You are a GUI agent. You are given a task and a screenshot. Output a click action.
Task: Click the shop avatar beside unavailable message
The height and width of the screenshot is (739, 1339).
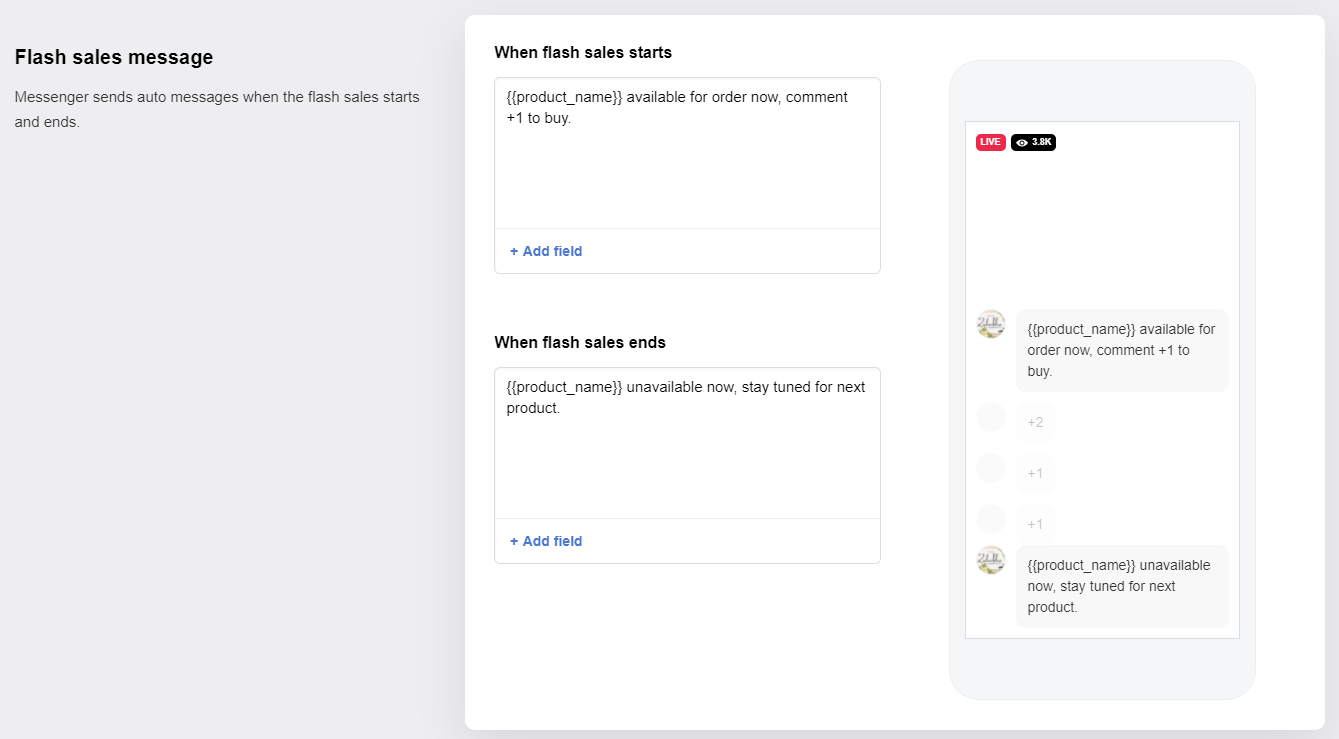point(990,560)
